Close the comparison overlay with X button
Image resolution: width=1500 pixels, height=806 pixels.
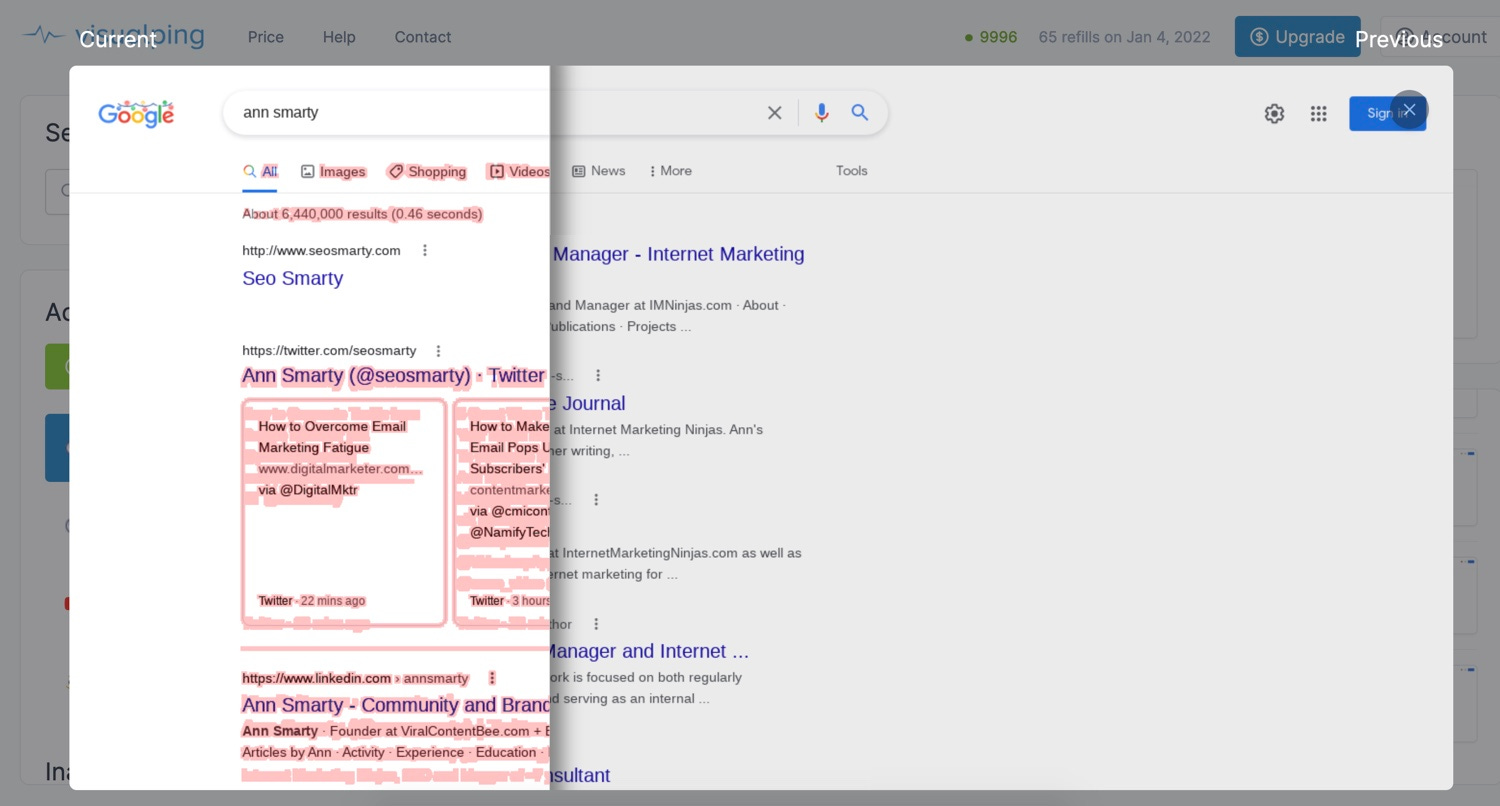[x=1409, y=110]
